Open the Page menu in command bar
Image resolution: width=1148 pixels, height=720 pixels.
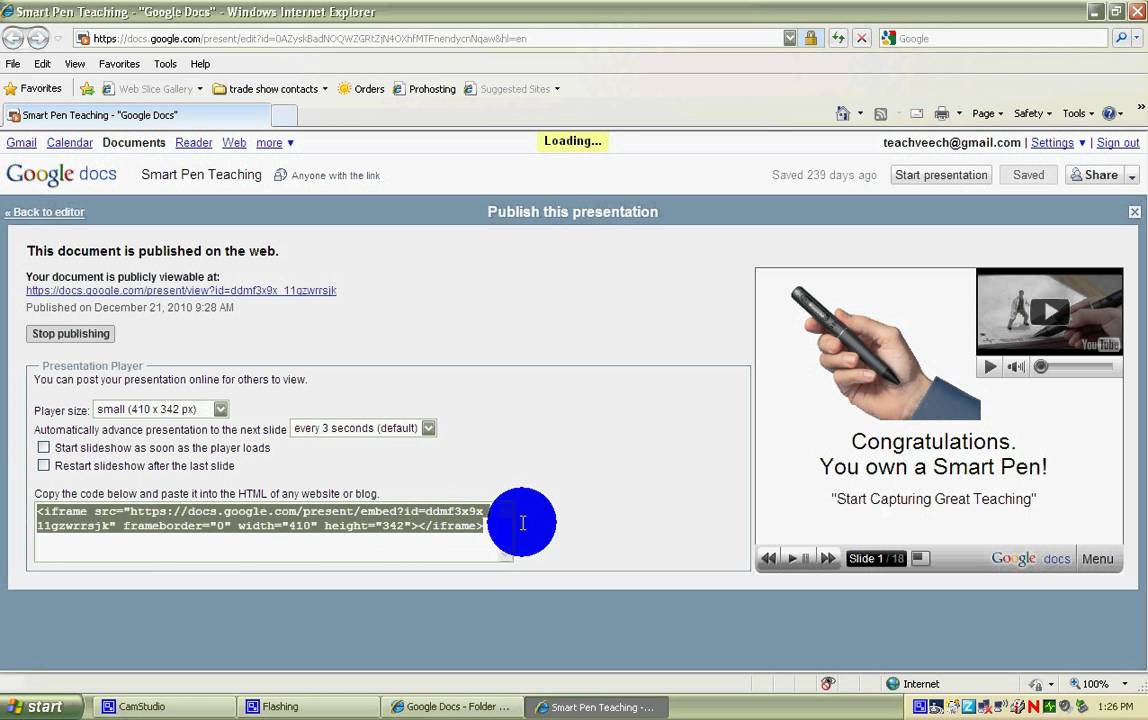[987, 114]
